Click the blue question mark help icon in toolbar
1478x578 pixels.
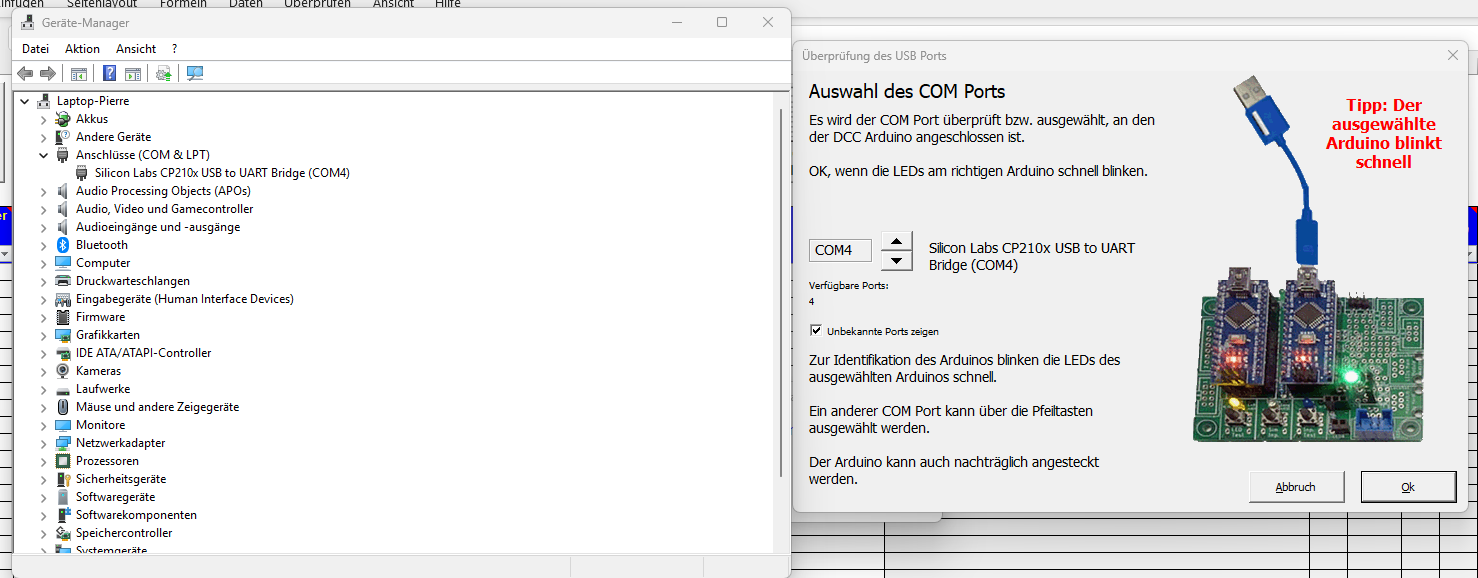coord(110,73)
